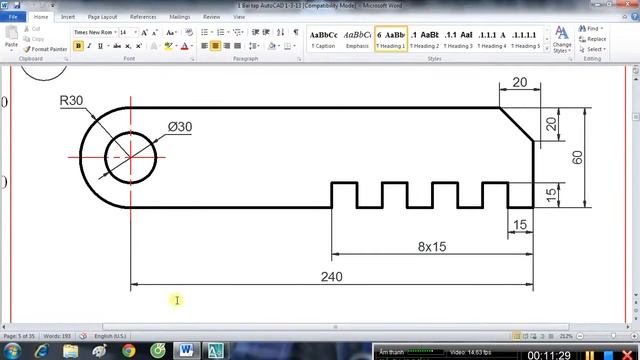This screenshot has width=640, height=360.
Task: Apply the Caption style
Action: (x=323, y=39)
